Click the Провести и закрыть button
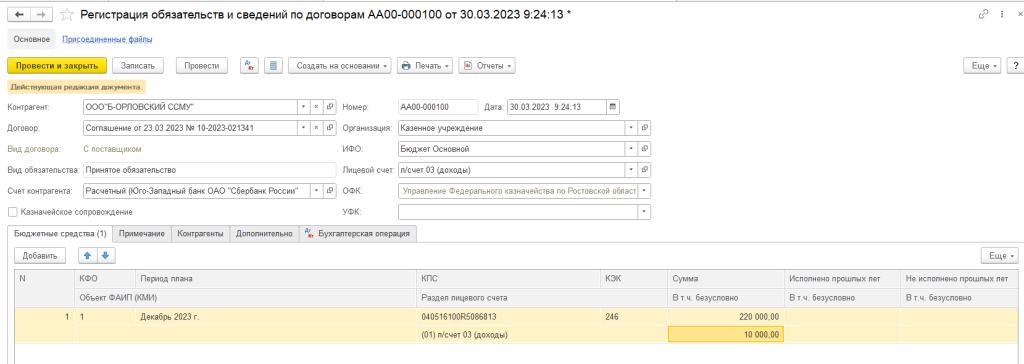1024x364 pixels. coord(57,66)
